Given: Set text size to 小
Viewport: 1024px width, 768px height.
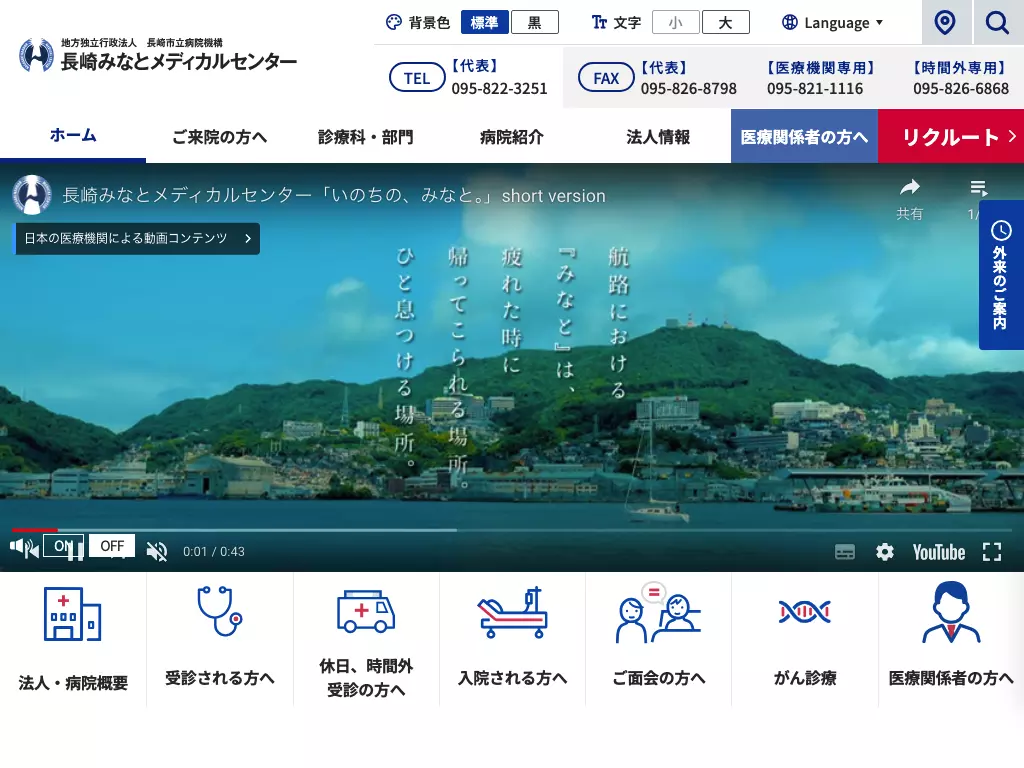Looking at the screenshot, I should 676,22.
